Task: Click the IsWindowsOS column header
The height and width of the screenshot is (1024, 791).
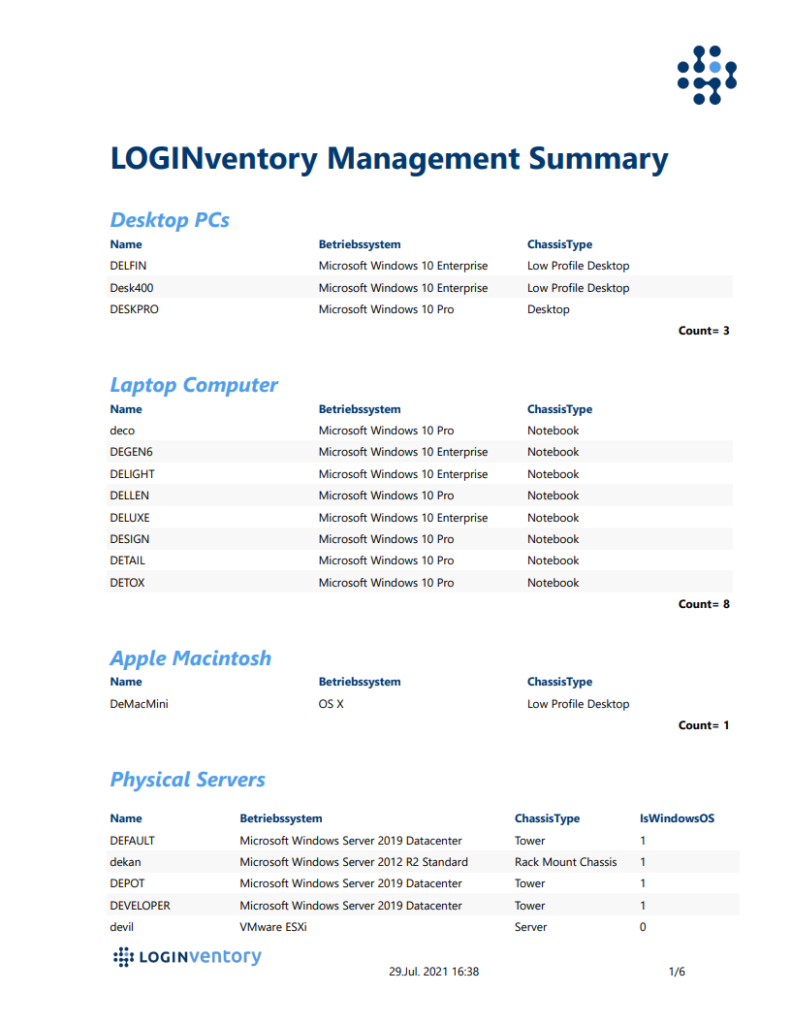Action: (x=677, y=819)
